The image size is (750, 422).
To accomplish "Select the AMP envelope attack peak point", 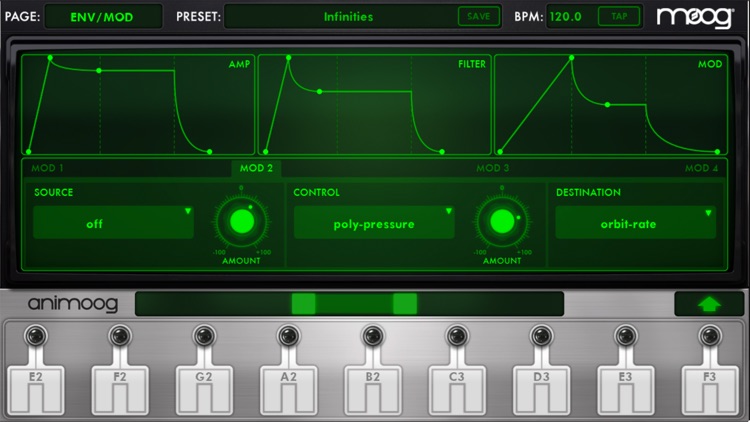I will 50,58.
